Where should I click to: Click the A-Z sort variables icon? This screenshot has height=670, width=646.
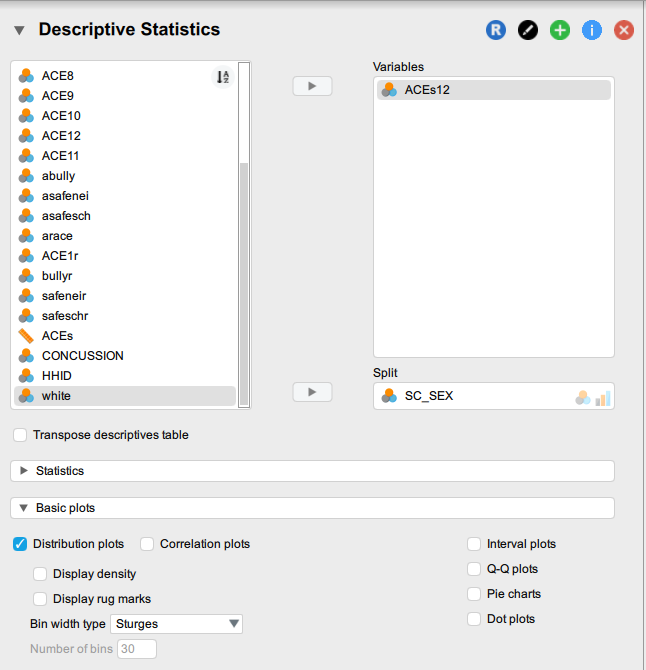(x=223, y=77)
